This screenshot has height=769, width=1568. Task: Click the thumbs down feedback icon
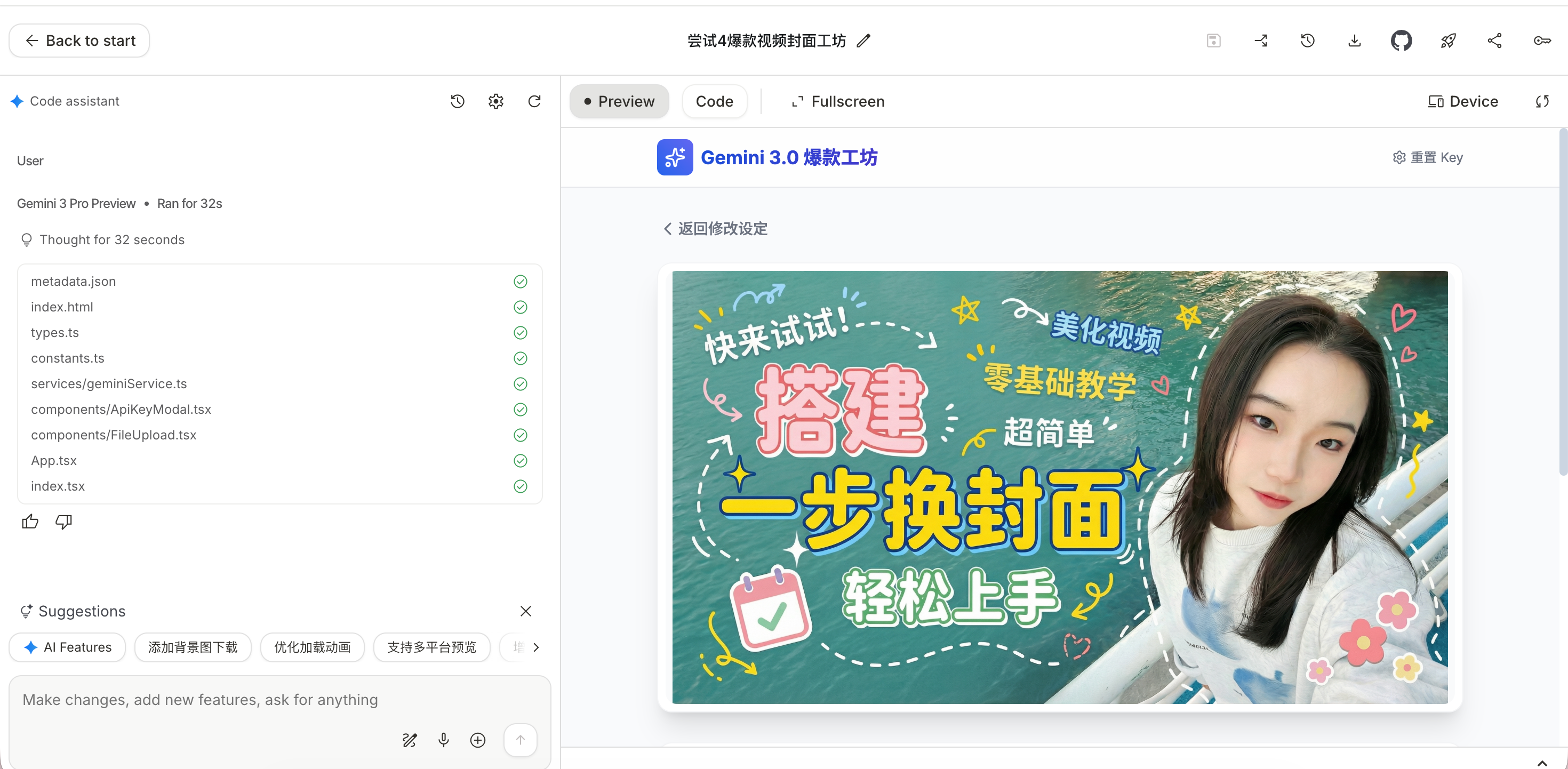64,522
